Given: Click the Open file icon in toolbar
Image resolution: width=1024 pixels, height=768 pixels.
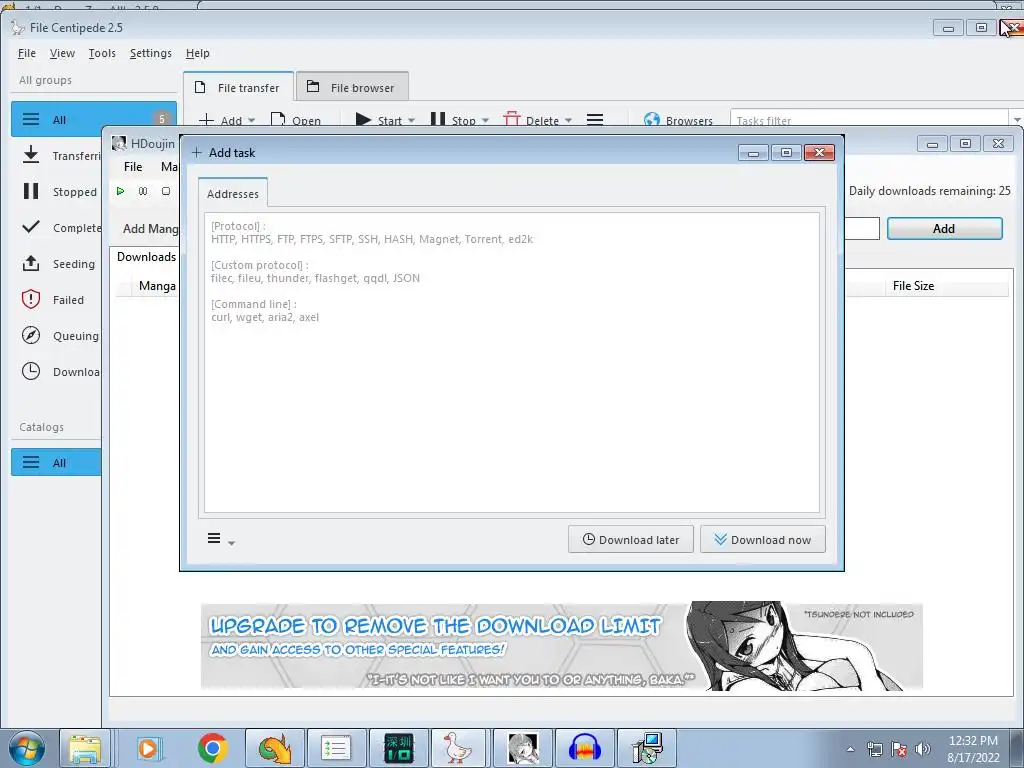Looking at the screenshot, I should click(x=278, y=120).
